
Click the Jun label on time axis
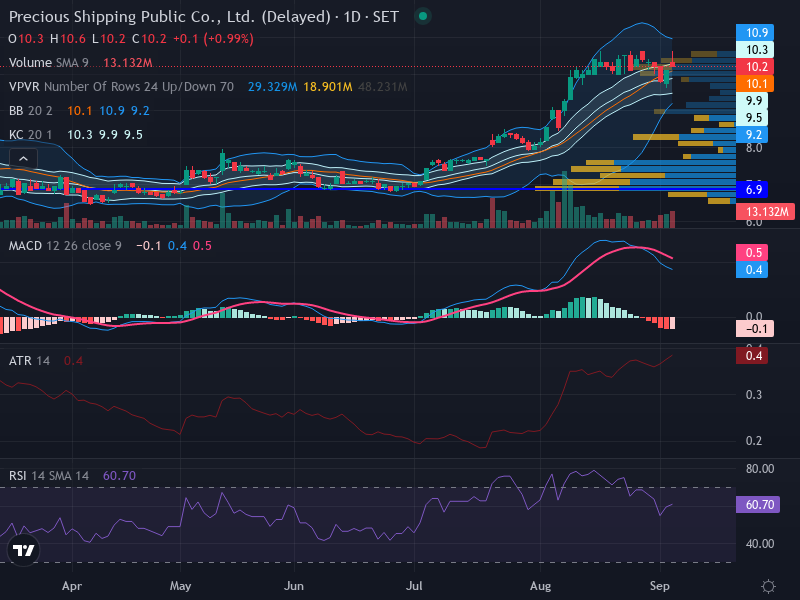tap(293, 586)
